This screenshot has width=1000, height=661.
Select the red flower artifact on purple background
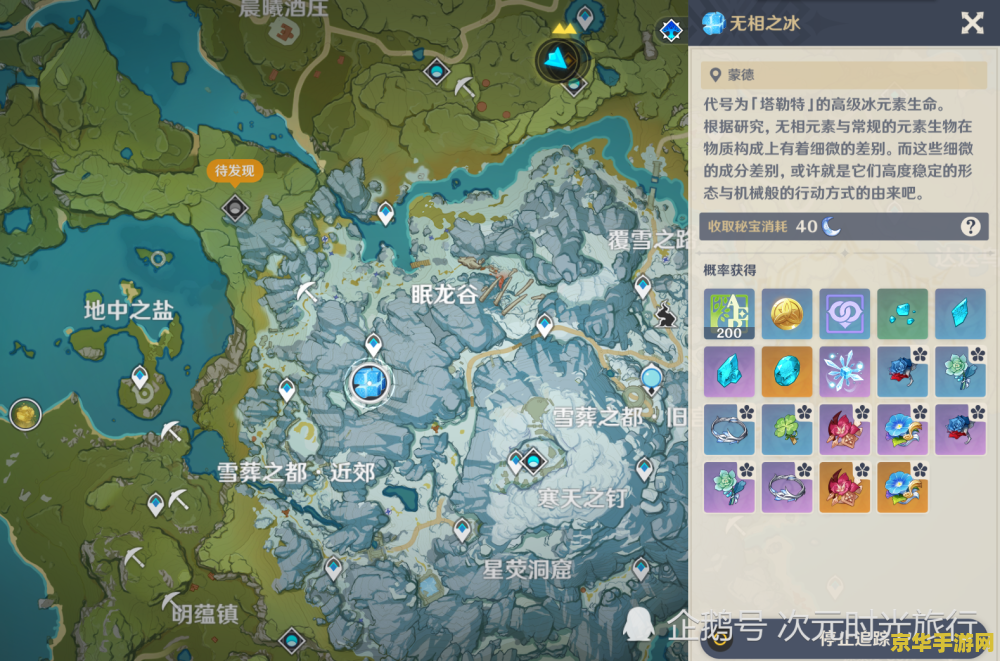(x=844, y=429)
